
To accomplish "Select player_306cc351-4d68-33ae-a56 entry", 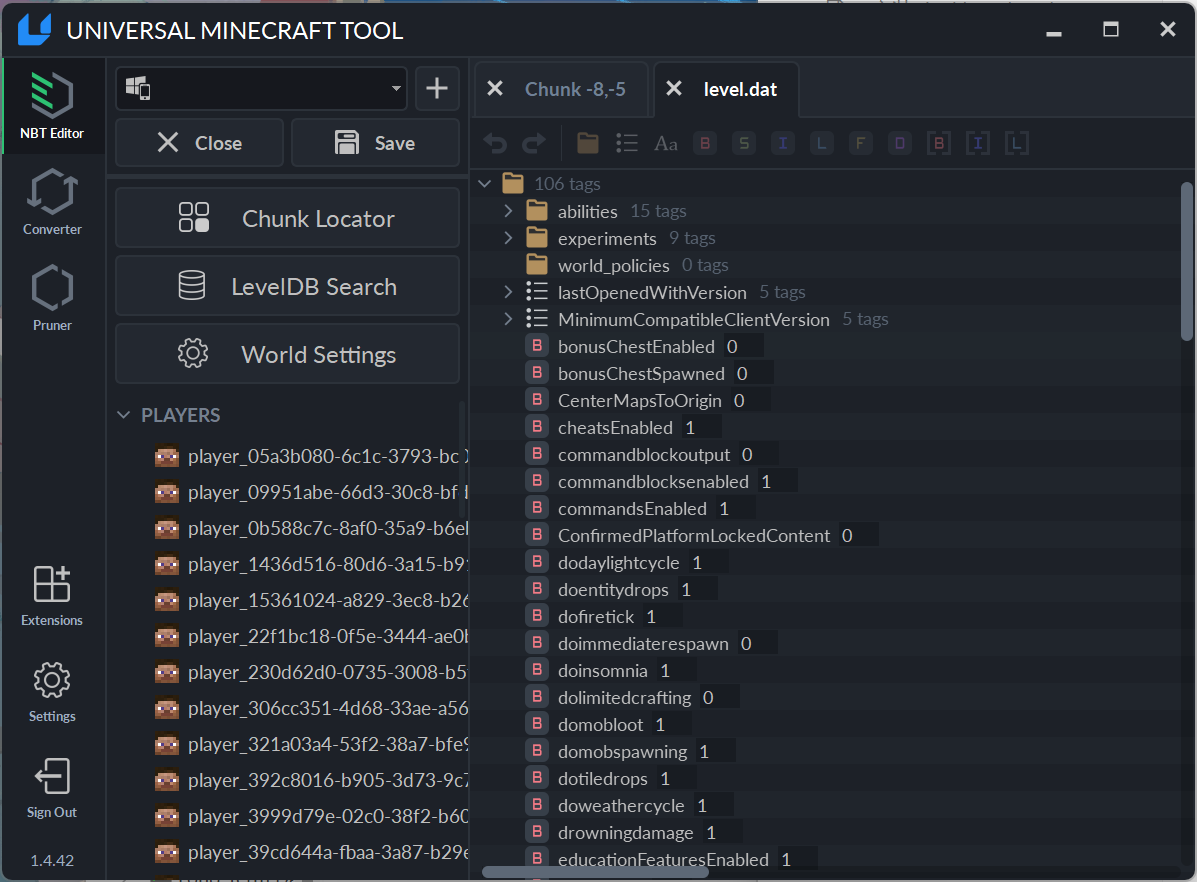I will click(311, 709).
